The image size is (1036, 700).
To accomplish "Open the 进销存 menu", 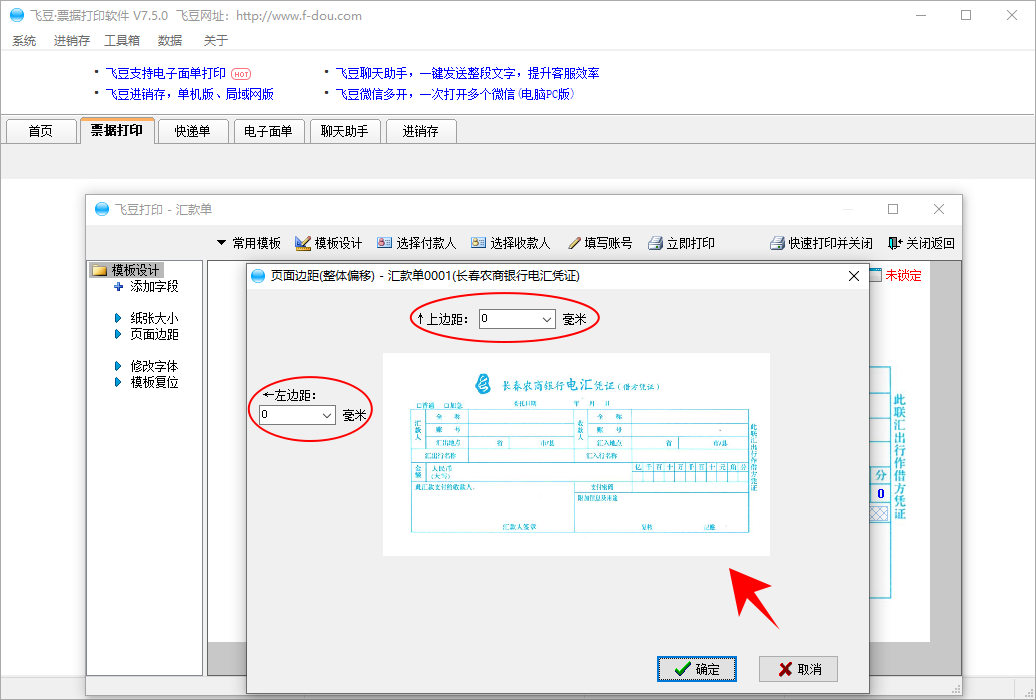I will pyautogui.click(x=71, y=40).
